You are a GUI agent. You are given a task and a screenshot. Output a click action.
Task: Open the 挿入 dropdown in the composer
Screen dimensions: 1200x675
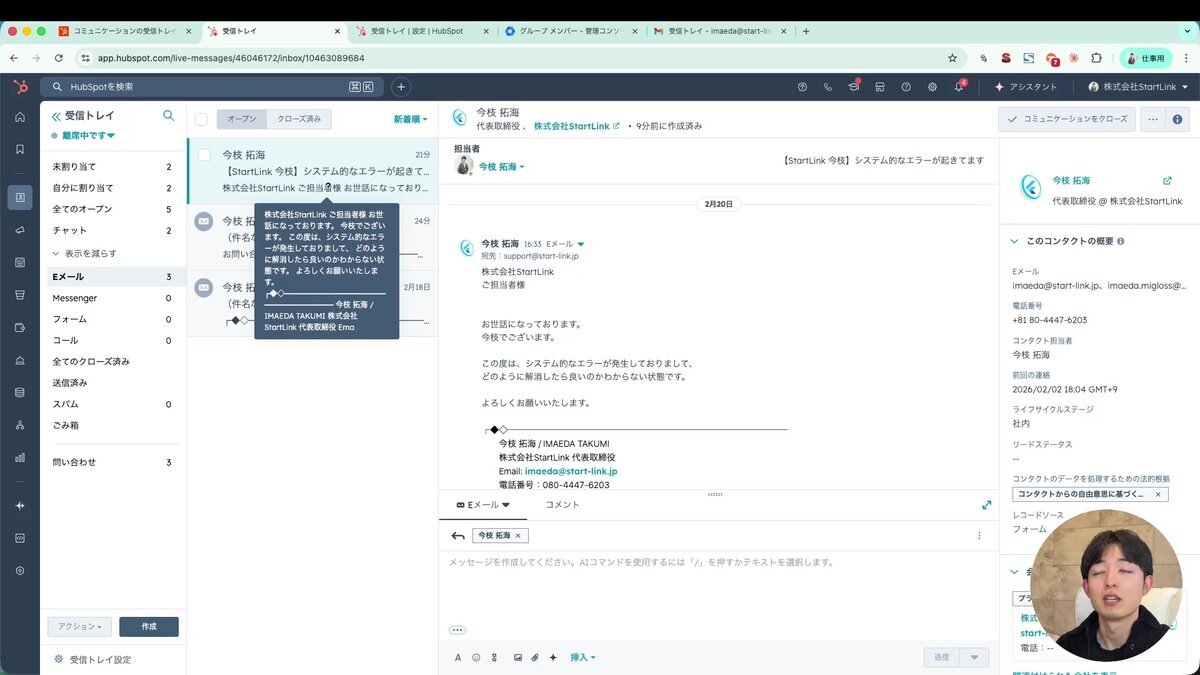[x=580, y=657]
